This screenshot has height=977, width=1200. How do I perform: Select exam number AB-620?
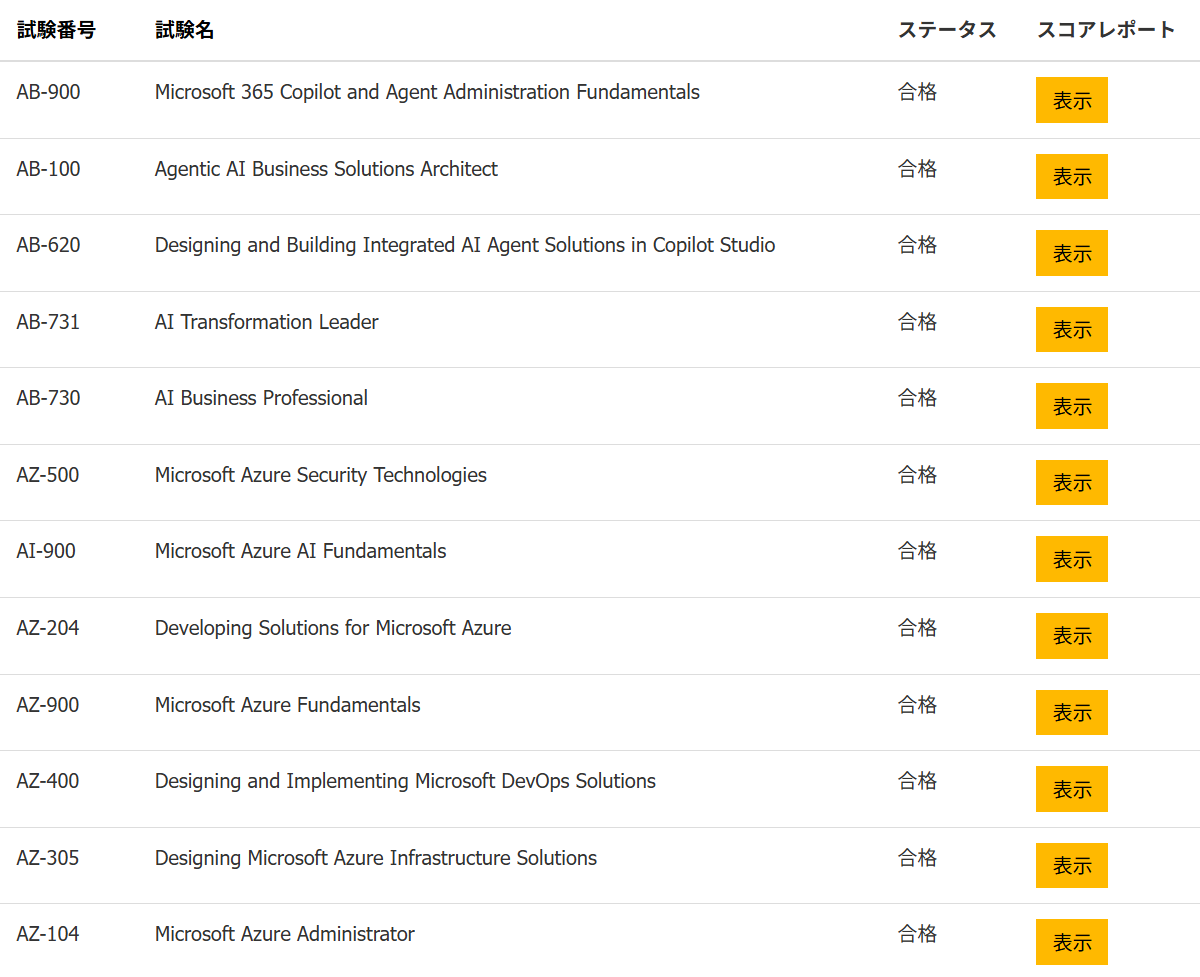48,245
